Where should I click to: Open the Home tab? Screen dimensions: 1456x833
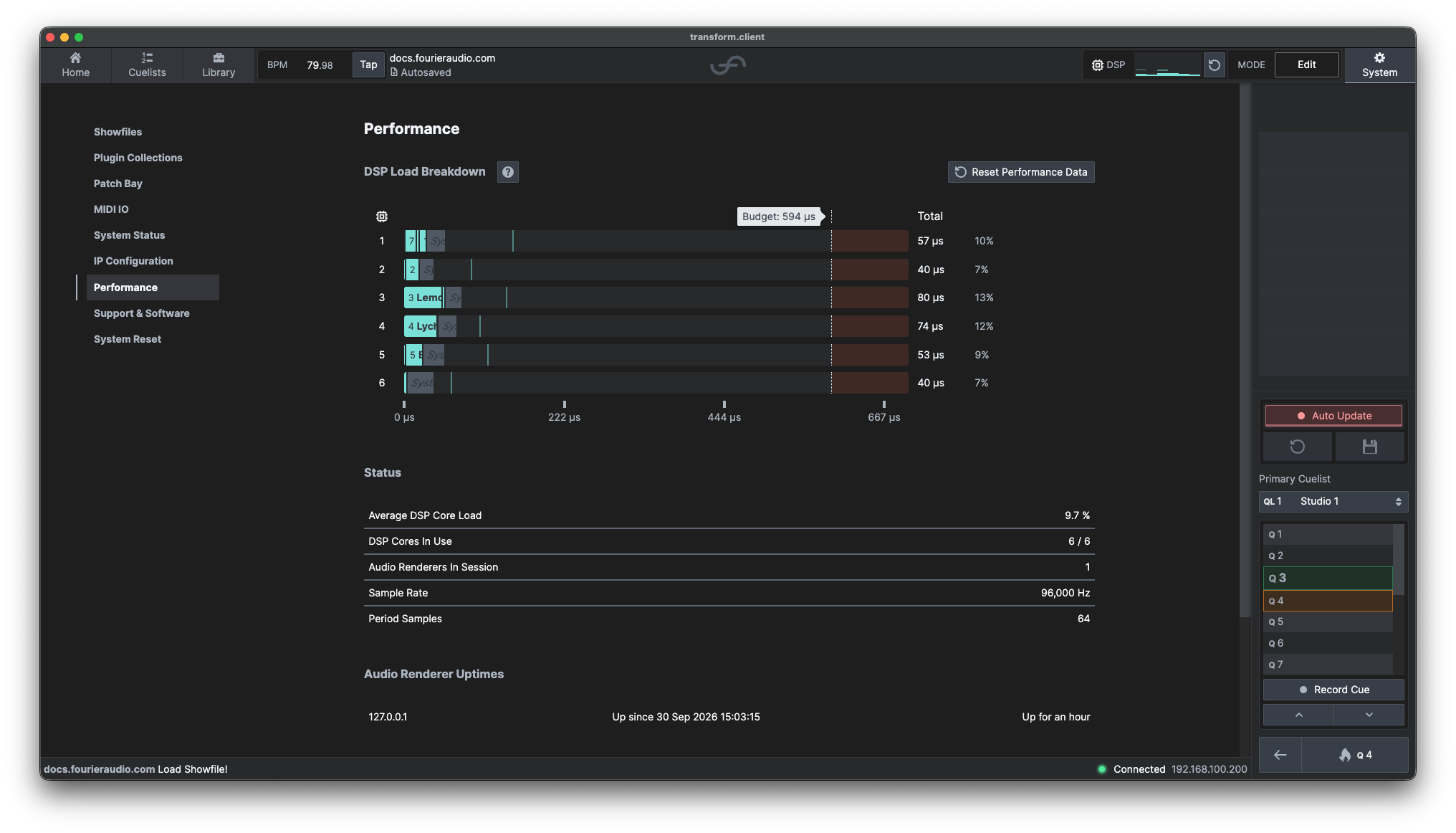coord(75,65)
